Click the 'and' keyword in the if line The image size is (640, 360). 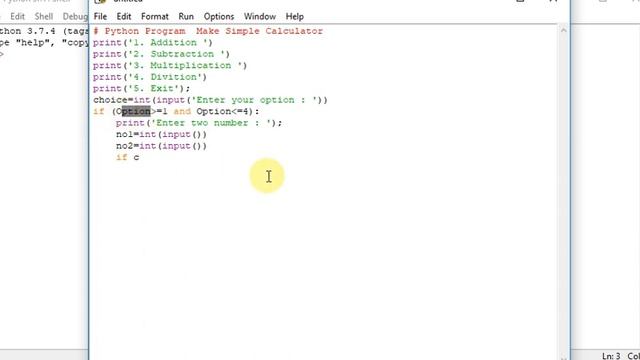pyautogui.click(x=182, y=111)
